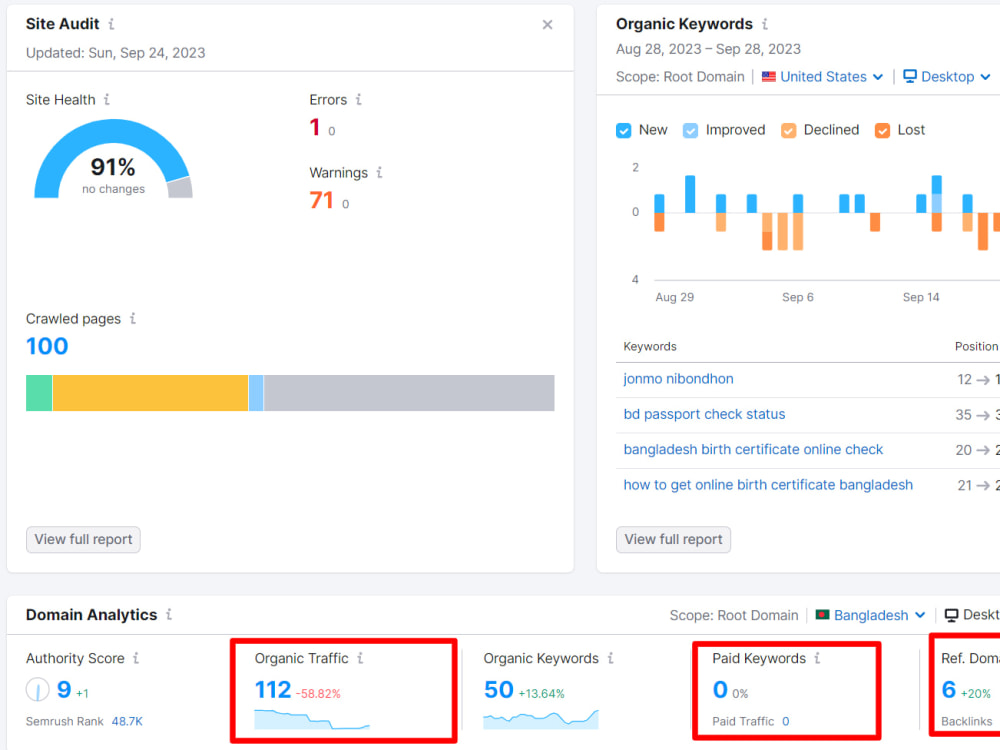Click the Organic Keywords value 50
The image size is (1000, 750).
[x=498, y=690]
